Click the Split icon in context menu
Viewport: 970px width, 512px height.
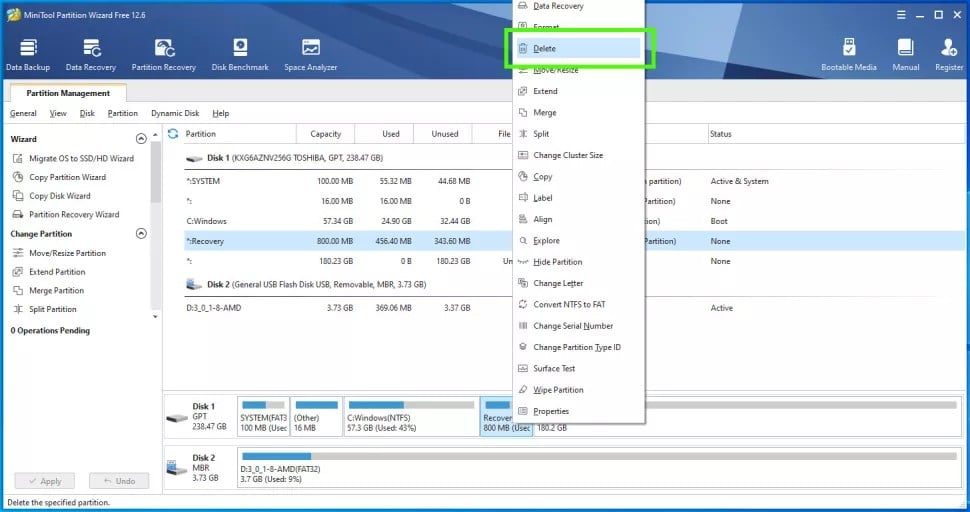pos(523,134)
